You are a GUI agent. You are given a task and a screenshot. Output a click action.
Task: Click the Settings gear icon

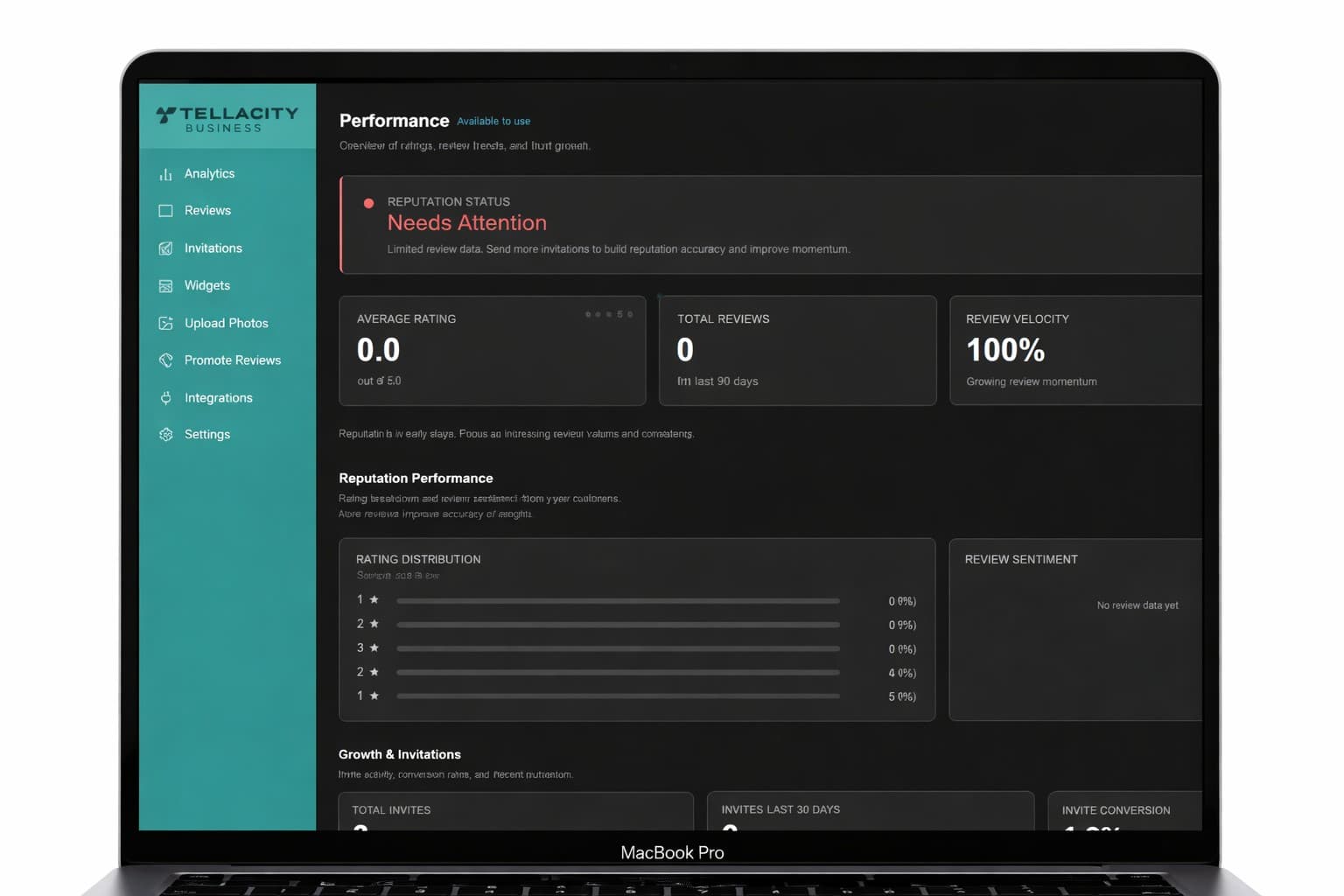point(165,435)
